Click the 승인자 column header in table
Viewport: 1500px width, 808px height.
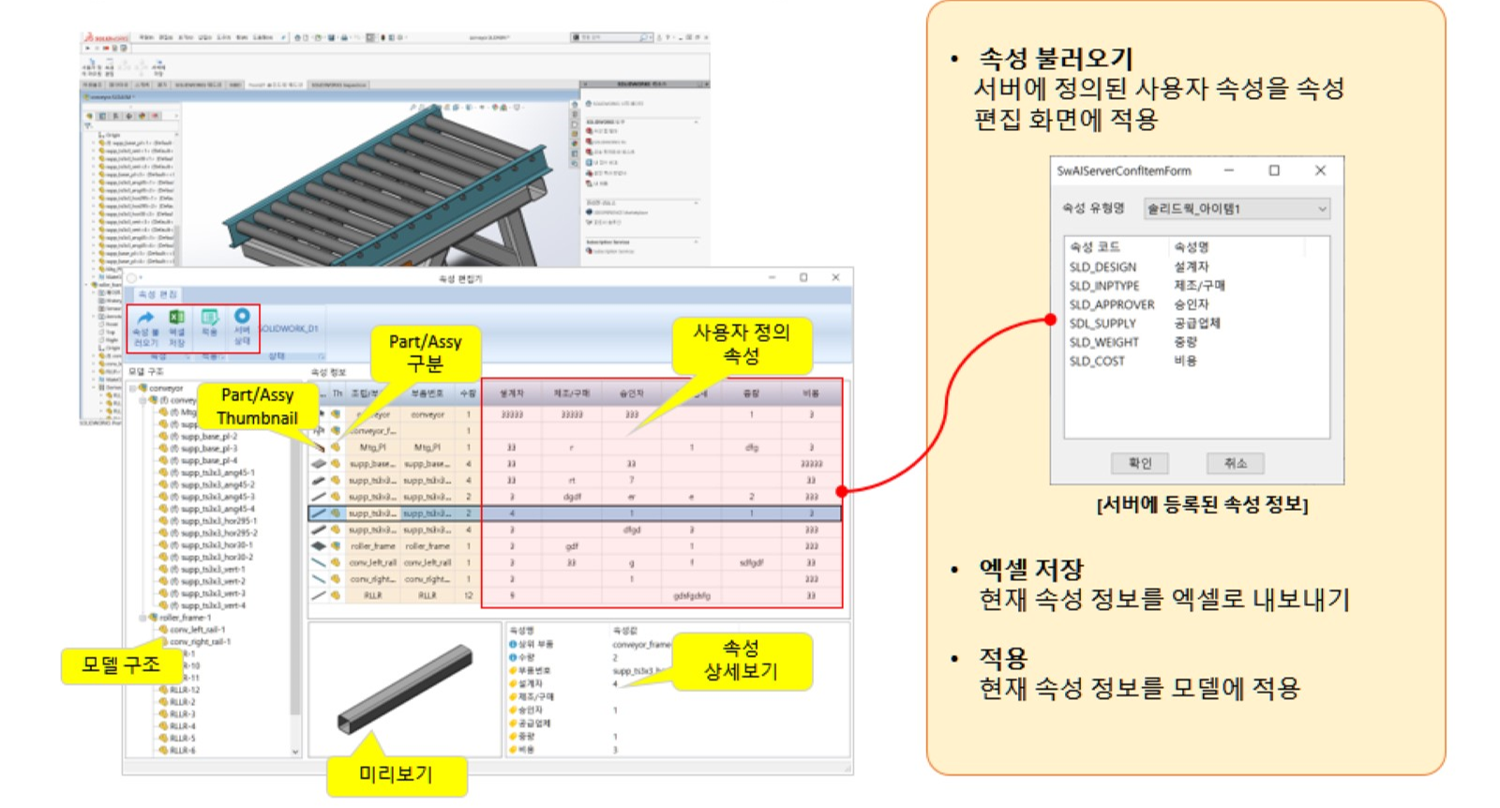632,393
